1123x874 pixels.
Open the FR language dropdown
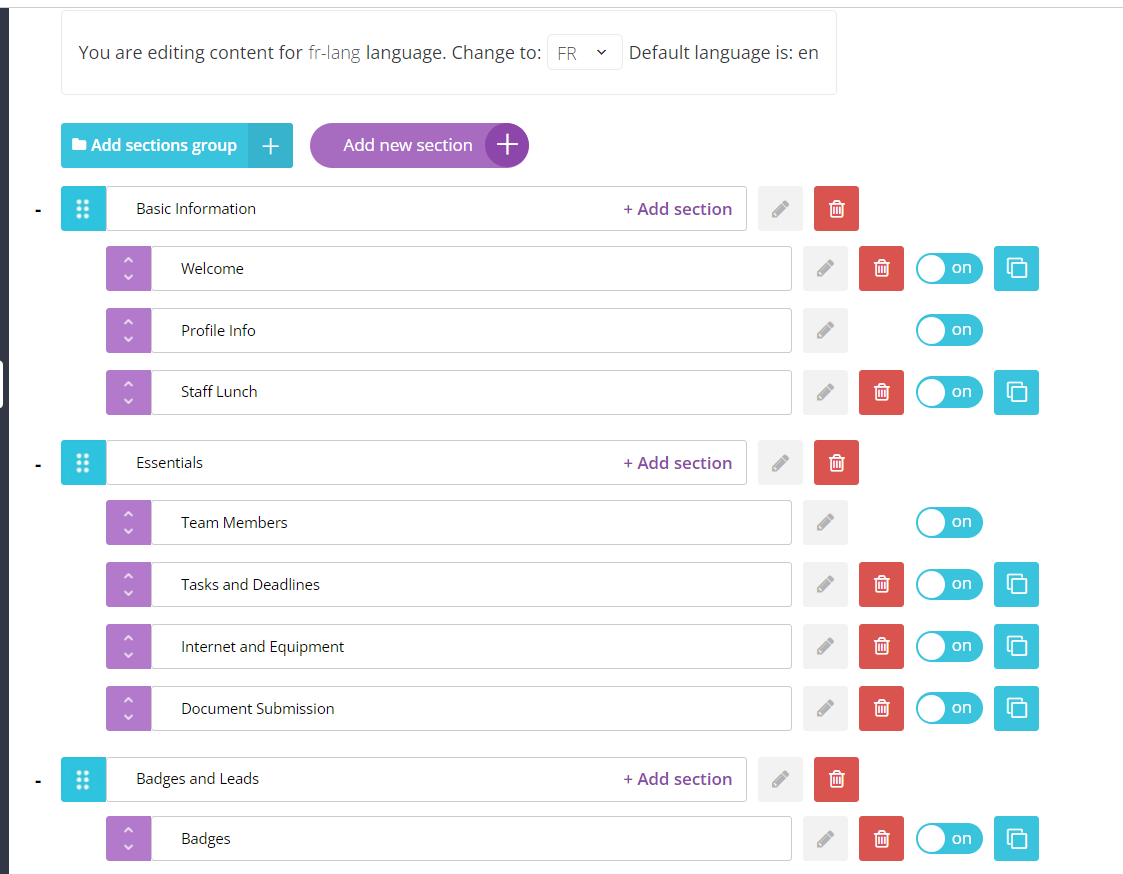(584, 52)
